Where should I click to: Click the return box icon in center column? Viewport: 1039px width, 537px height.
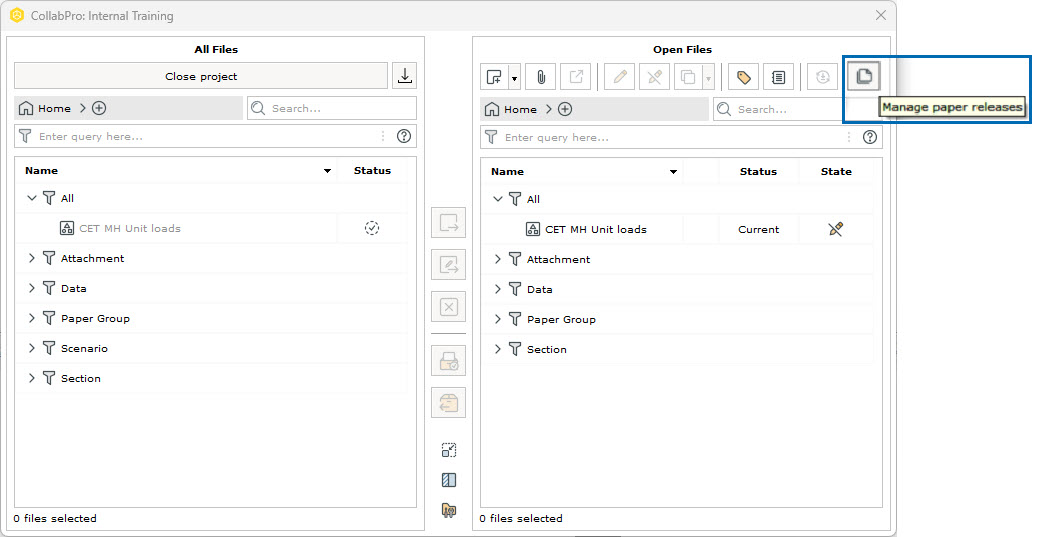pos(449,403)
